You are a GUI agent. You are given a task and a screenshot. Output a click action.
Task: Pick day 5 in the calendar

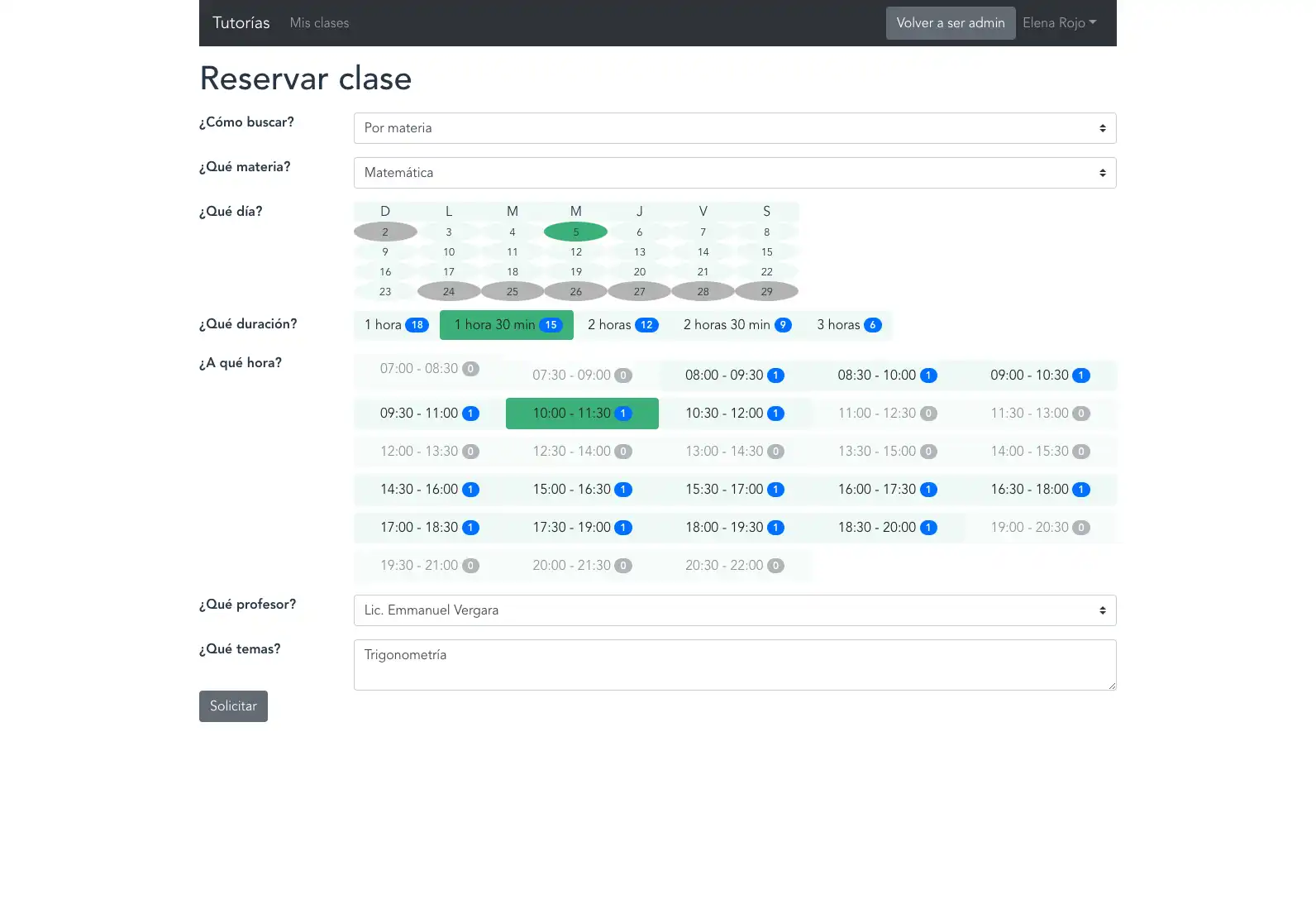(x=576, y=232)
